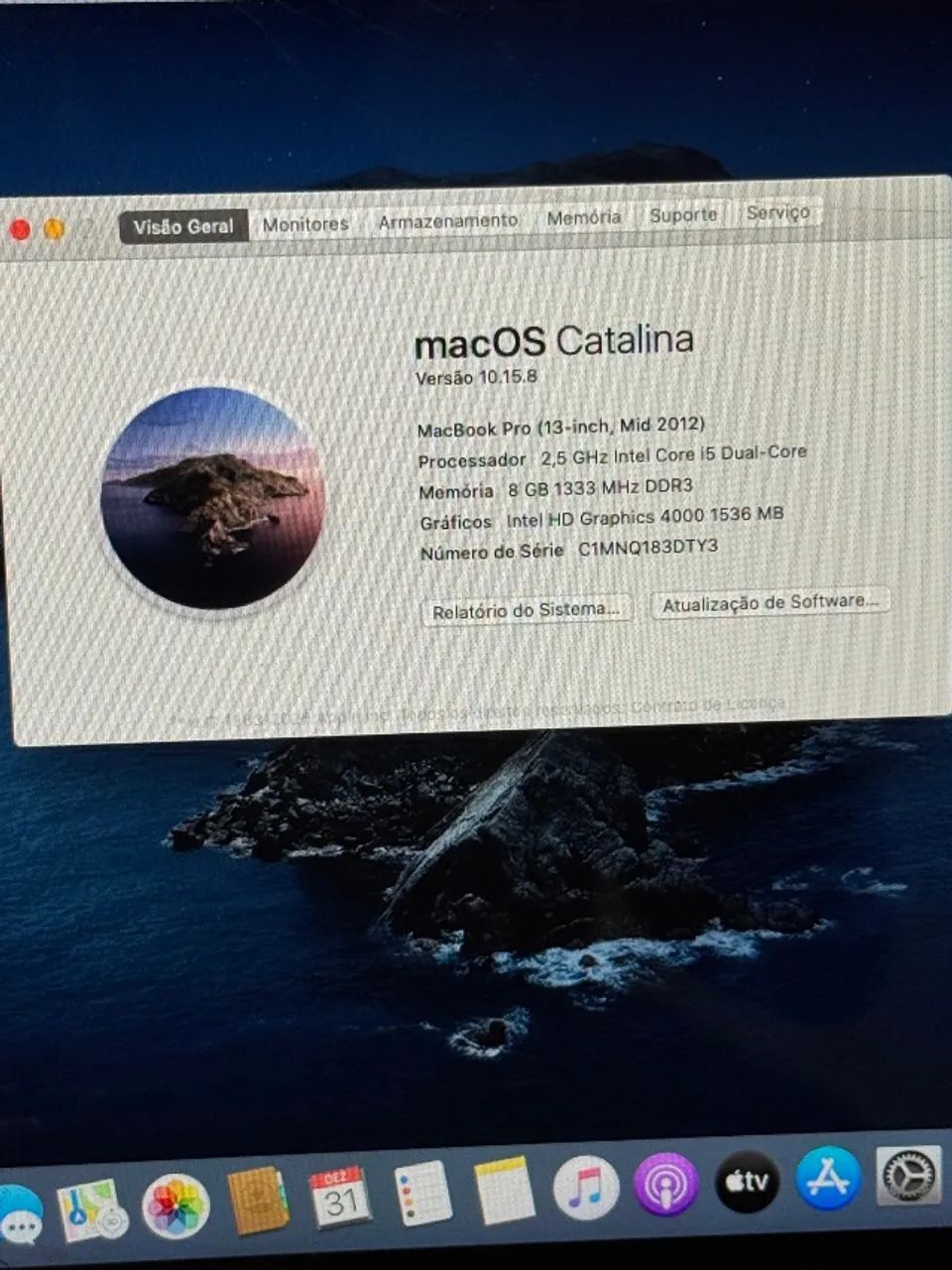This screenshot has height=1270, width=952.
Task: Minimize window with the yellow button
Action: point(54,229)
